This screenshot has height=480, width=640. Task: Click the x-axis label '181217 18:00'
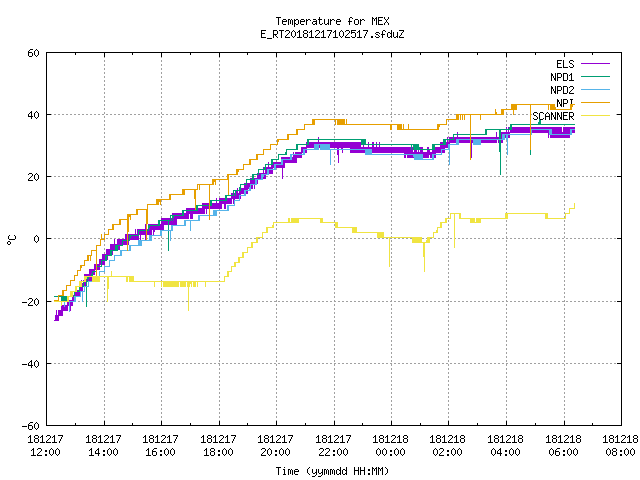pos(218,446)
